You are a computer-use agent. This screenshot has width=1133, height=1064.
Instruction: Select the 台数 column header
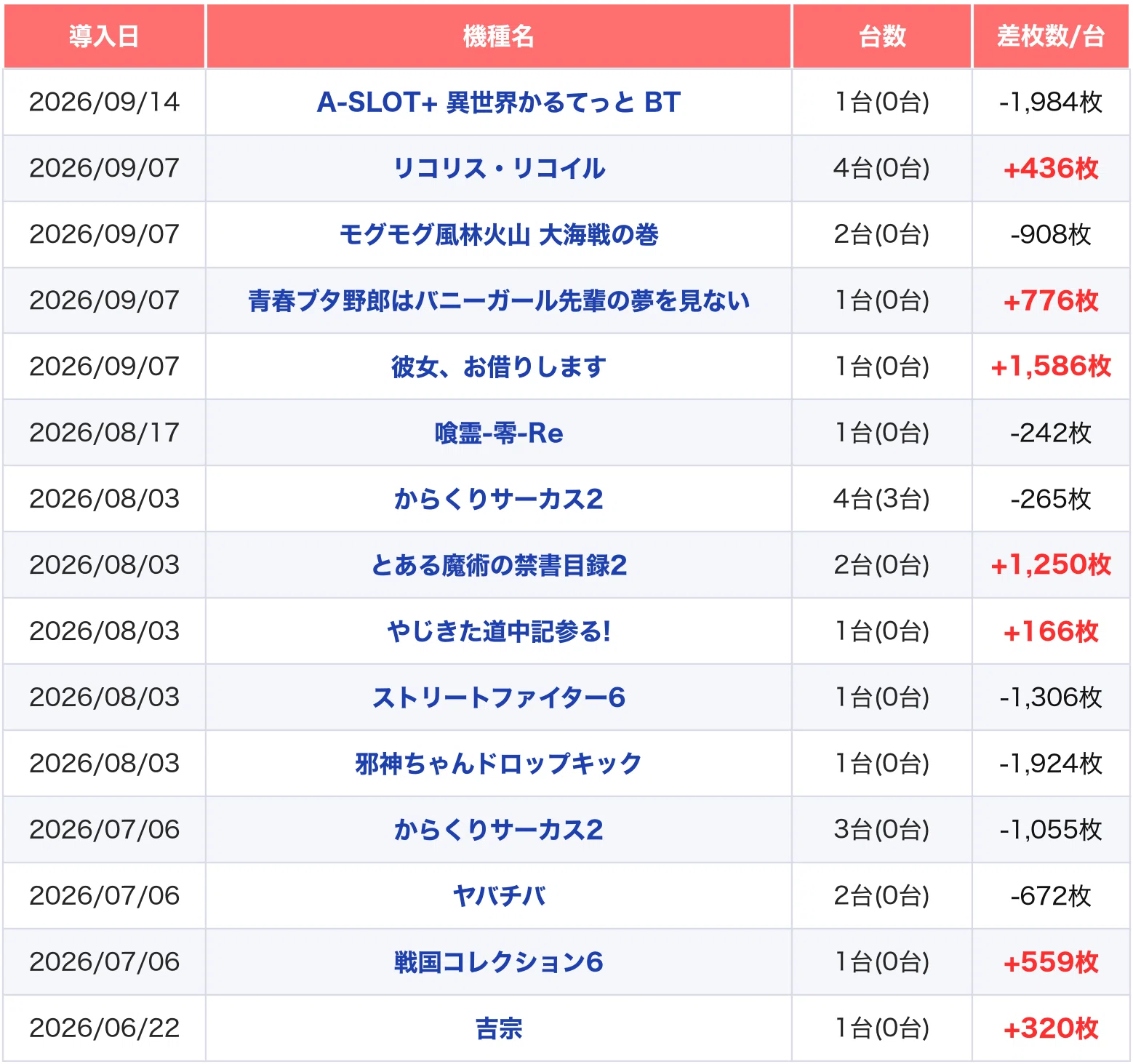click(882, 36)
